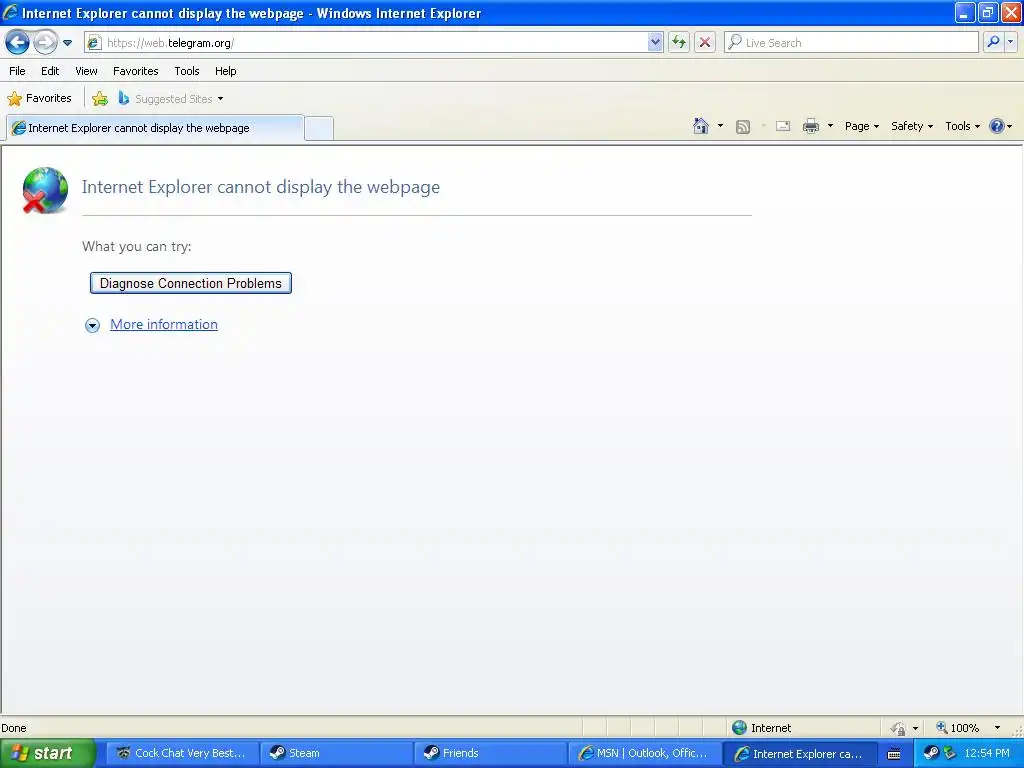
Task: Minimize the Internet Explorer window
Action: tap(965, 12)
